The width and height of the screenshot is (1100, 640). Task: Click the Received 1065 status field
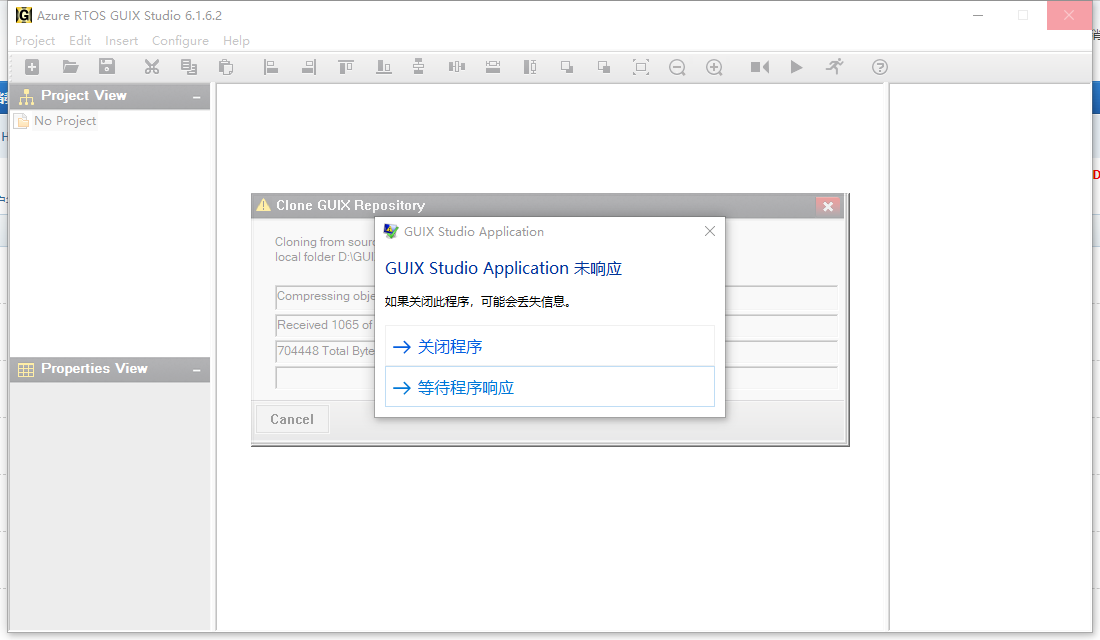point(556,325)
